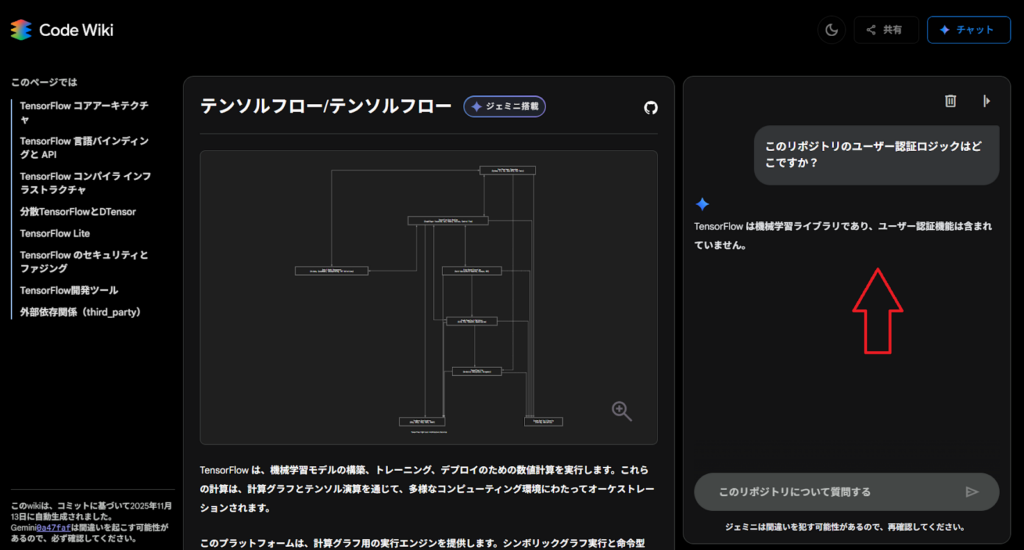Click the a47faf commit hash link
The height and width of the screenshot is (550, 1024).
point(53,527)
